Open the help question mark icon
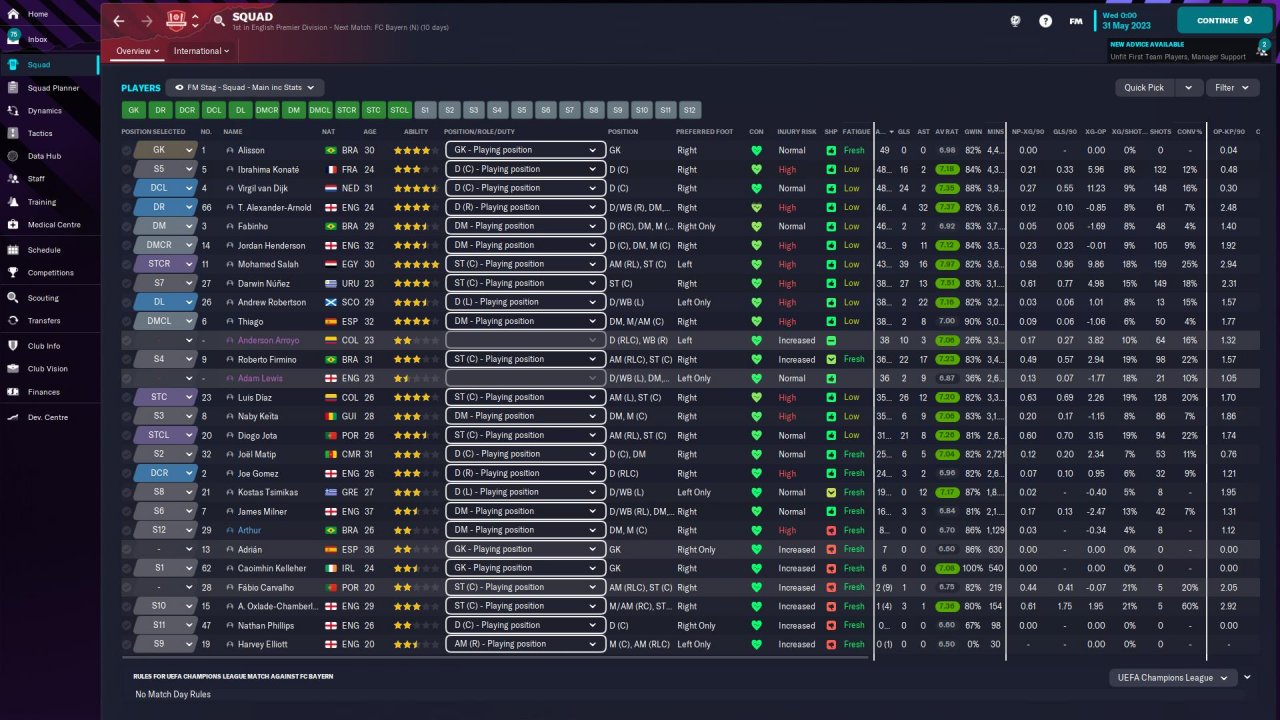The image size is (1280, 720). coord(1045,20)
